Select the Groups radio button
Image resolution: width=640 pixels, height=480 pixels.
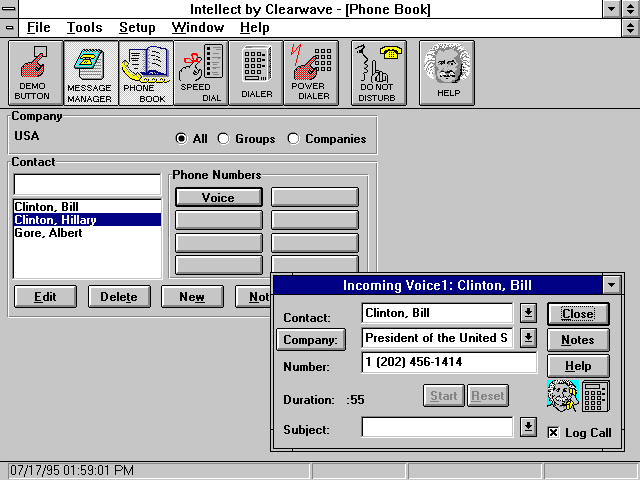(x=223, y=139)
